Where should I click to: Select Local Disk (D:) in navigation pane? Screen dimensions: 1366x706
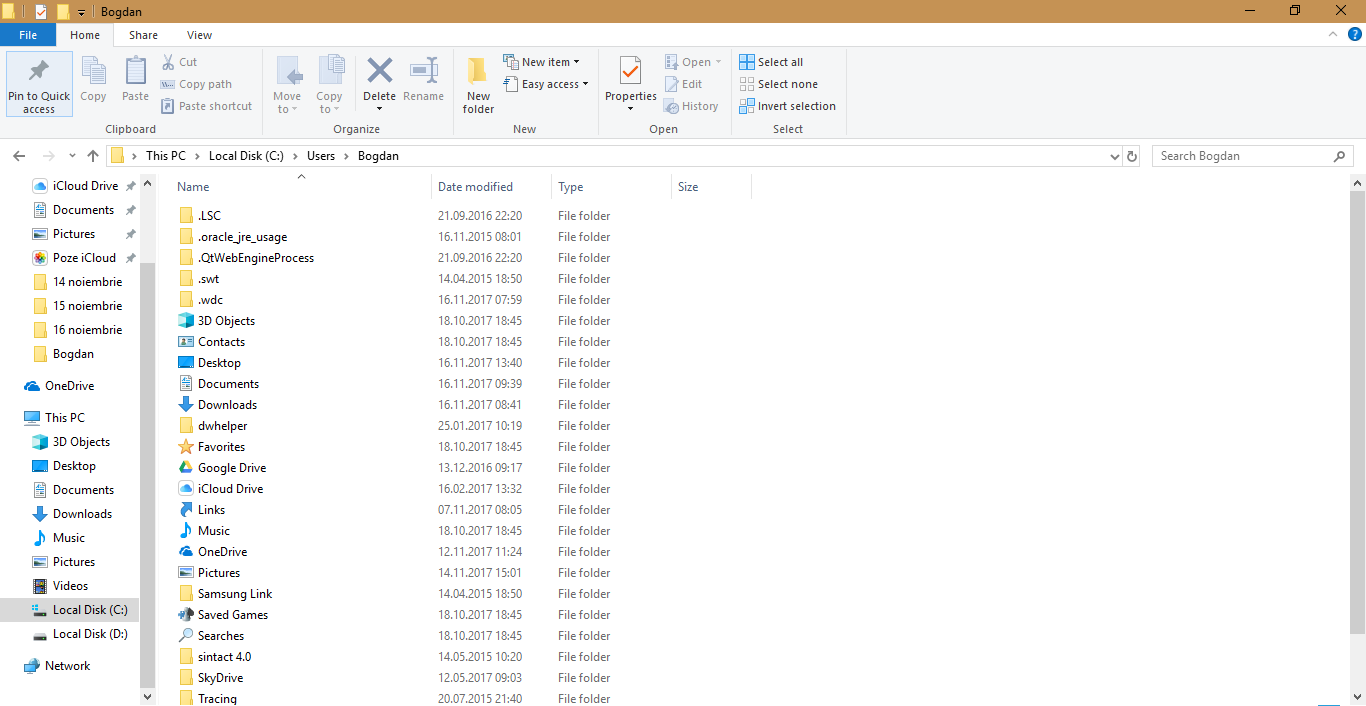pos(90,634)
